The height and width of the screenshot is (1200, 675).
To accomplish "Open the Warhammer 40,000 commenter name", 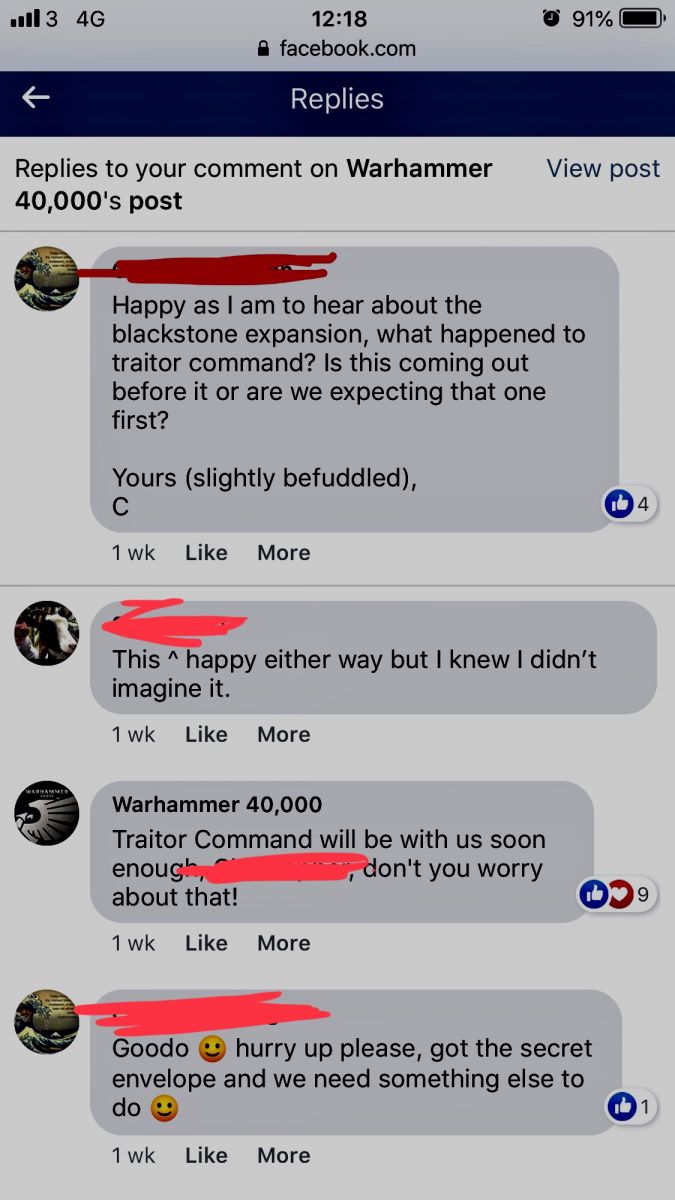I will (217, 805).
